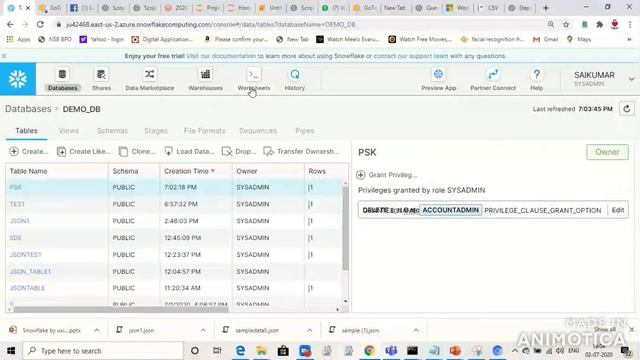This screenshot has width=640, height=360.
Task: Click Transfer Ownership
Action: pos(301,151)
